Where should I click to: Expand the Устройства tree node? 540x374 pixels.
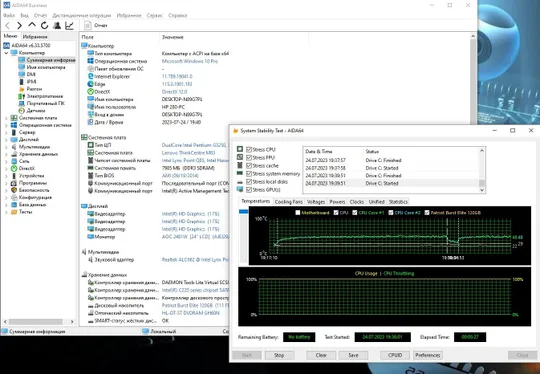[6, 176]
